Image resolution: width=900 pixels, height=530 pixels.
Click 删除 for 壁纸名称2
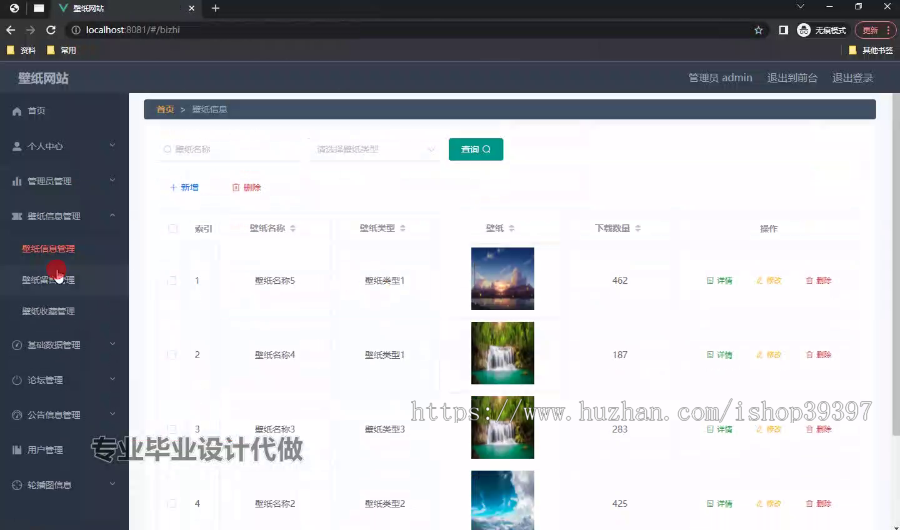[x=818, y=504]
